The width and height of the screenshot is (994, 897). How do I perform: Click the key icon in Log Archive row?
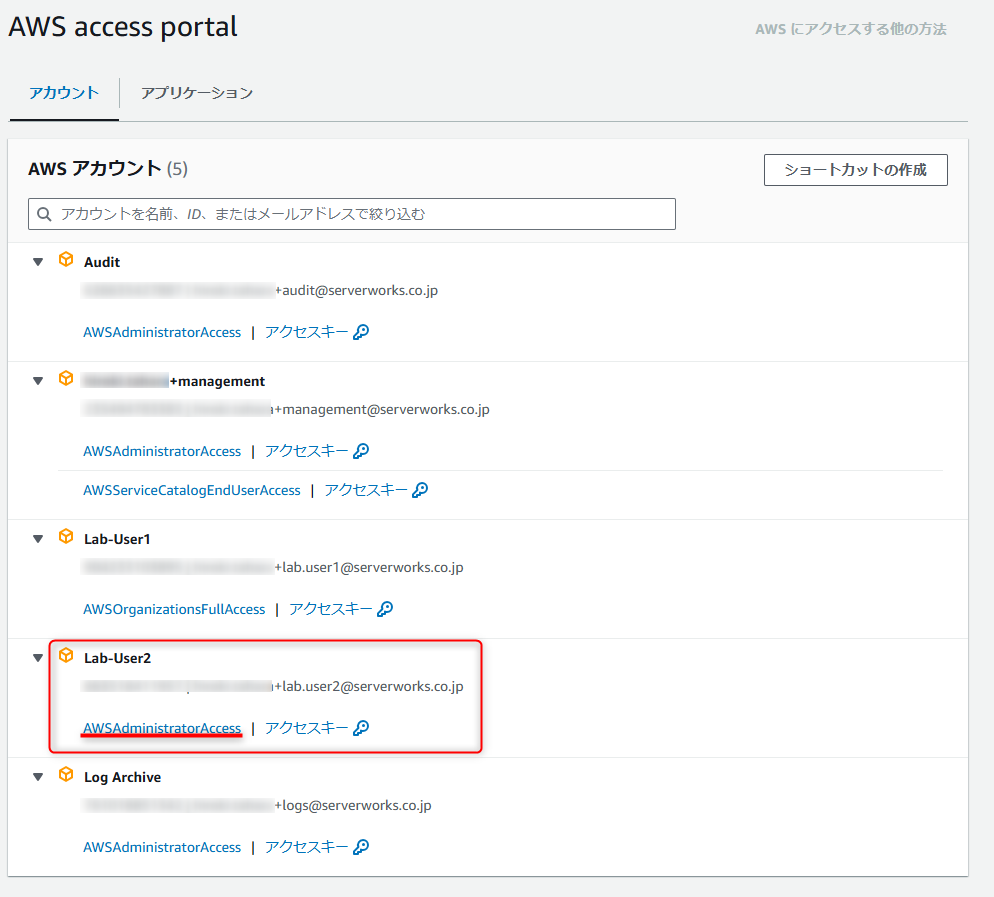pos(361,847)
